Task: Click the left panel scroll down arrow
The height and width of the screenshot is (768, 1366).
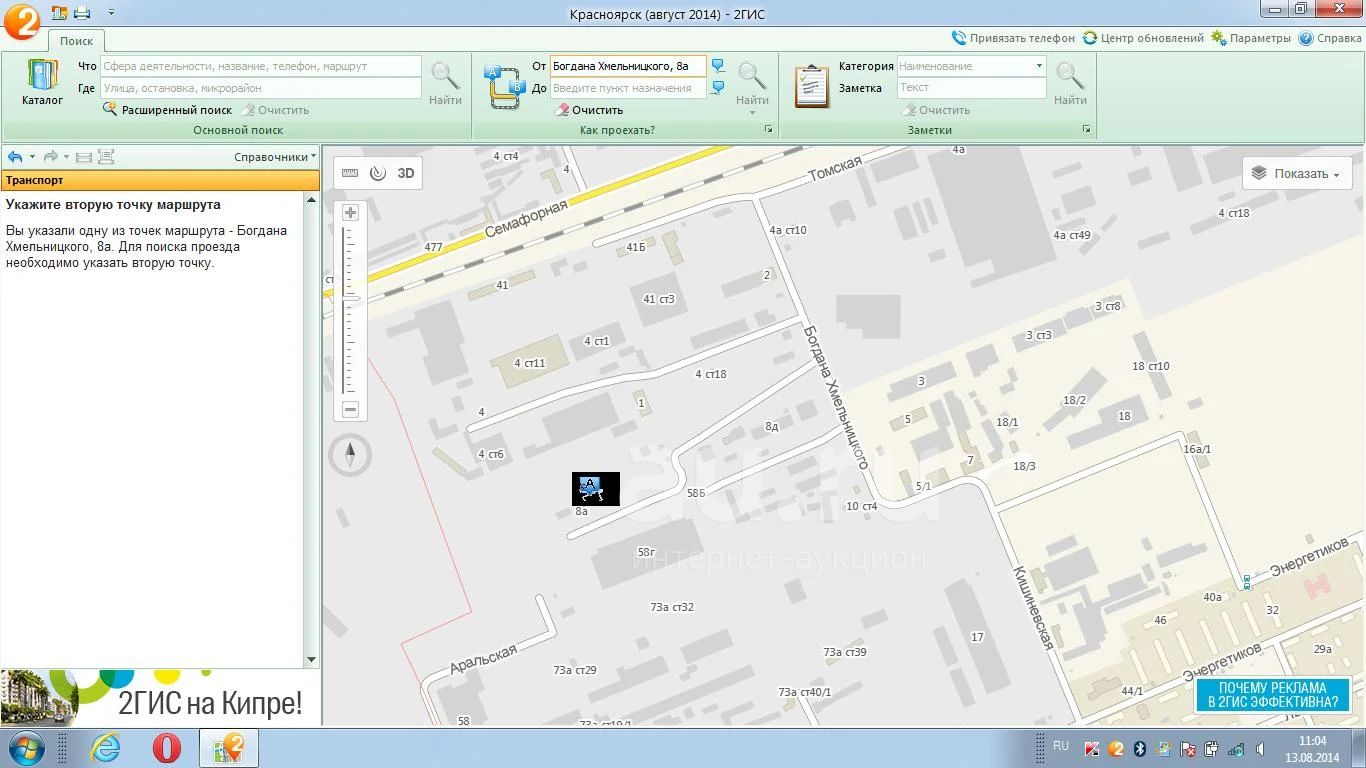Action: pos(311,660)
